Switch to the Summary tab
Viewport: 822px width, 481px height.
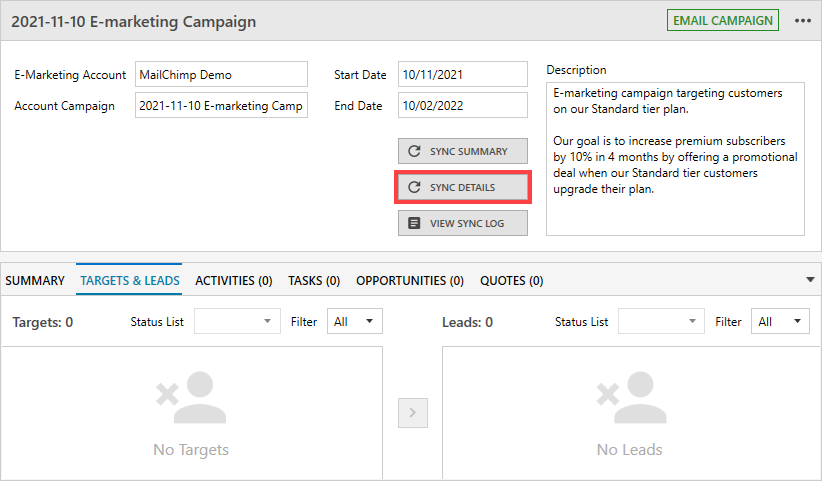click(x=35, y=281)
